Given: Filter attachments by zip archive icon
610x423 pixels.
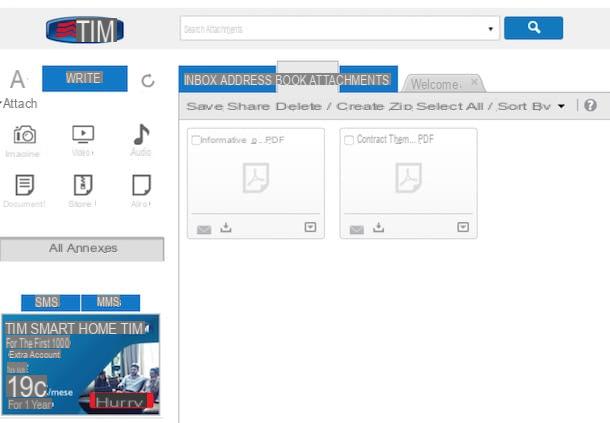Looking at the screenshot, I should (83, 185).
